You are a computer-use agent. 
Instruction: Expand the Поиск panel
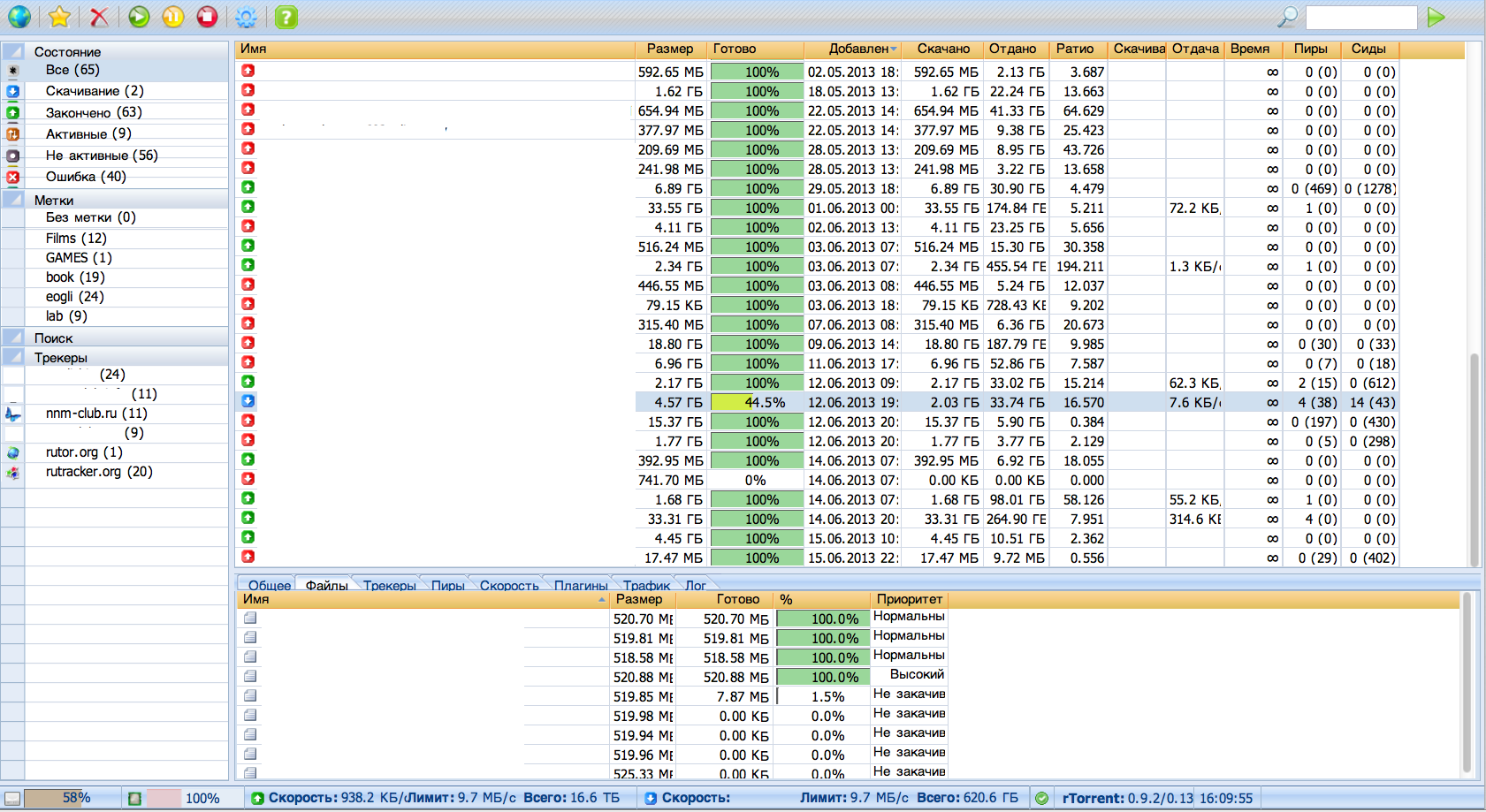[13, 338]
